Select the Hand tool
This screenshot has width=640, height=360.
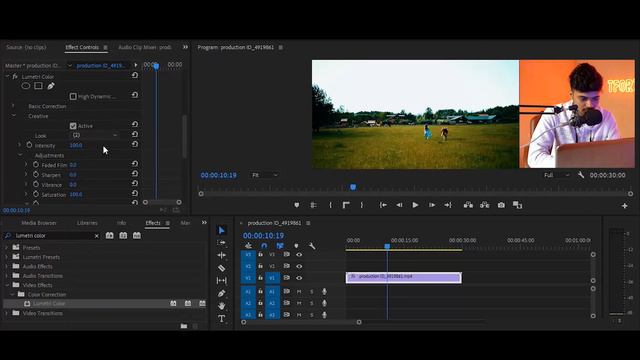click(222, 306)
